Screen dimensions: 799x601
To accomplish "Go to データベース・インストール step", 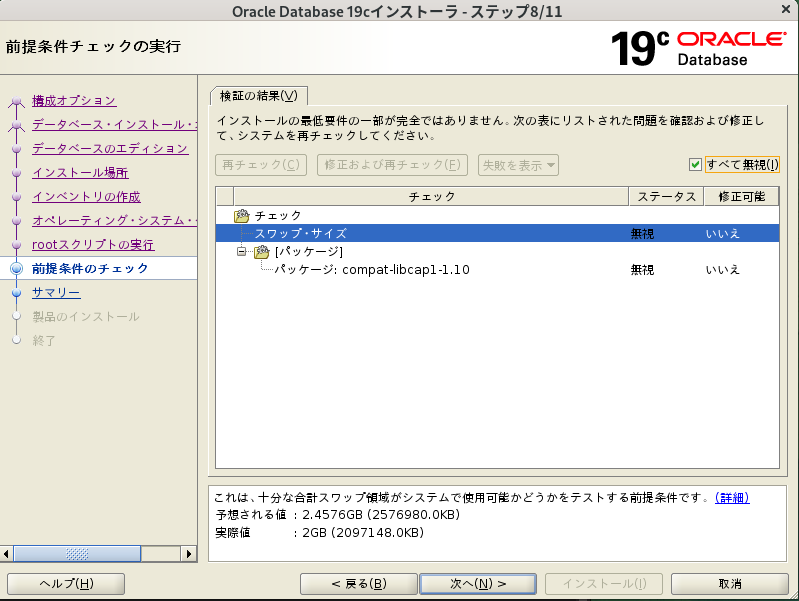I will click(x=114, y=124).
